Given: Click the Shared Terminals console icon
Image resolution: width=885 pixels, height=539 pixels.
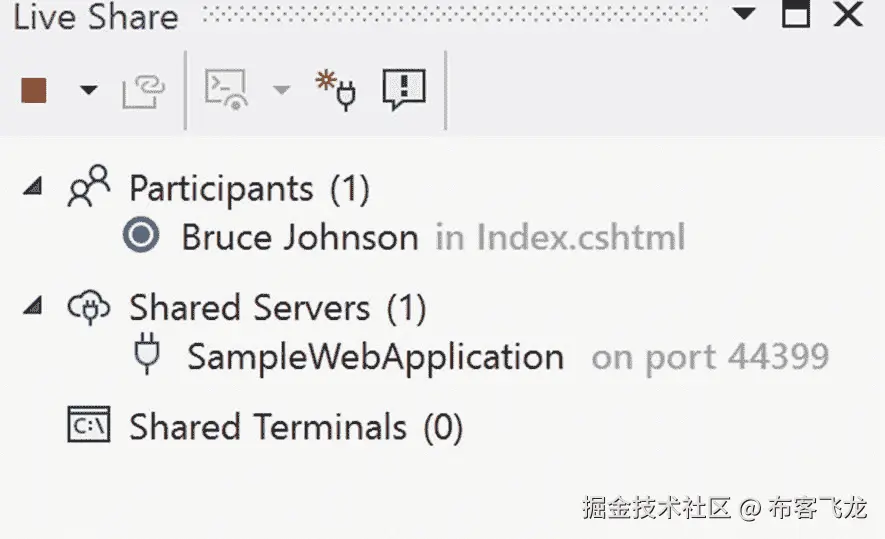Looking at the screenshot, I should tap(88, 426).
